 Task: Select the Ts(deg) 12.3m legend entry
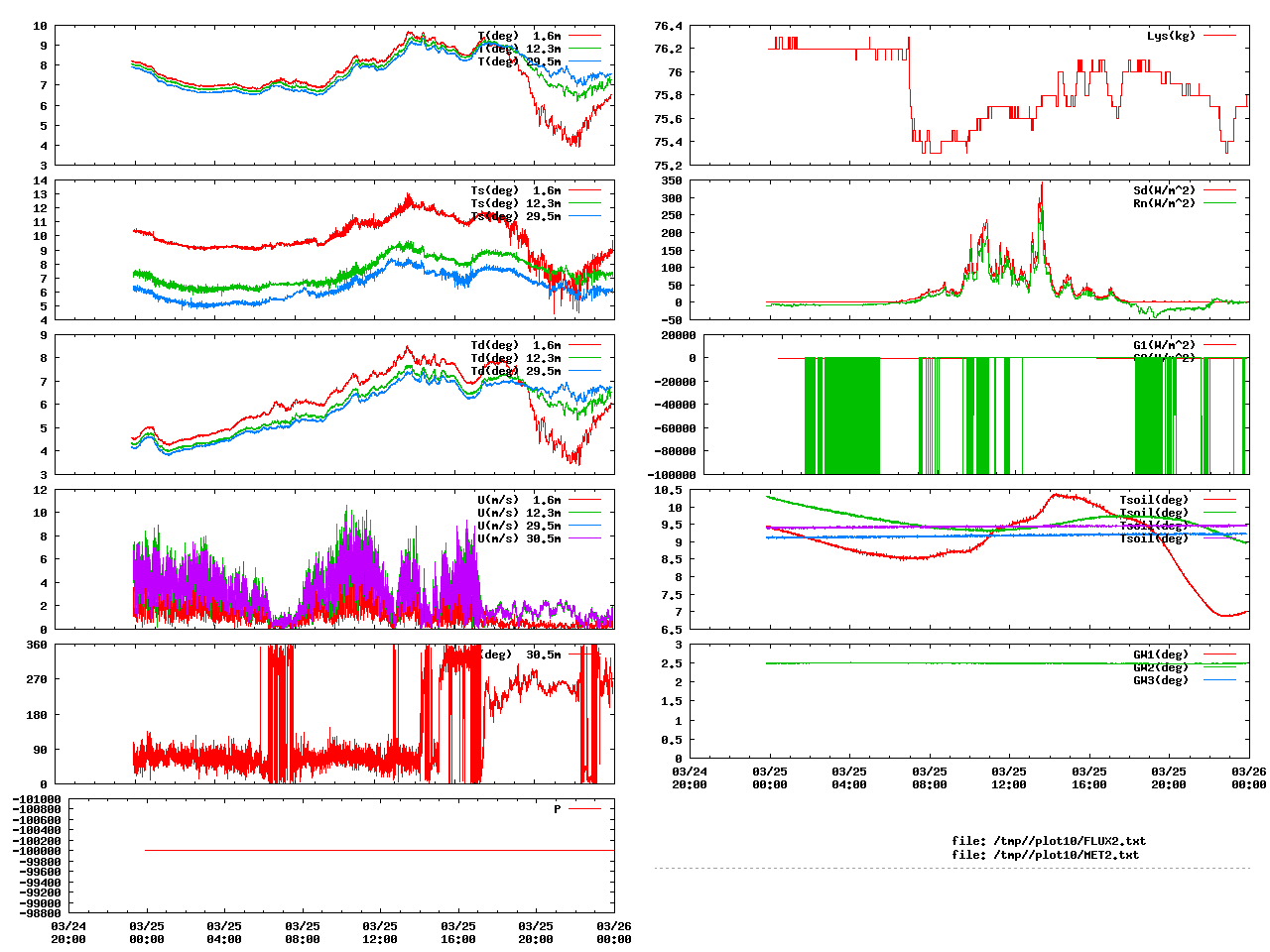[x=515, y=203]
